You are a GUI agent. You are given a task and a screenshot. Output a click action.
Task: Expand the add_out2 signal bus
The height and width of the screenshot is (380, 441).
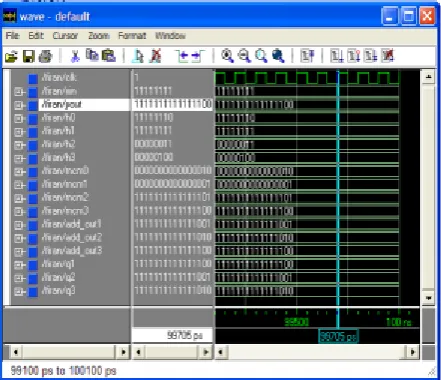(19, 238)
